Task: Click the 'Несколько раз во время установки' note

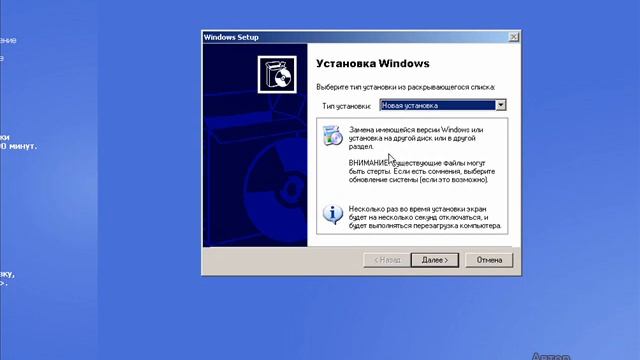Action: click(425, 218)
